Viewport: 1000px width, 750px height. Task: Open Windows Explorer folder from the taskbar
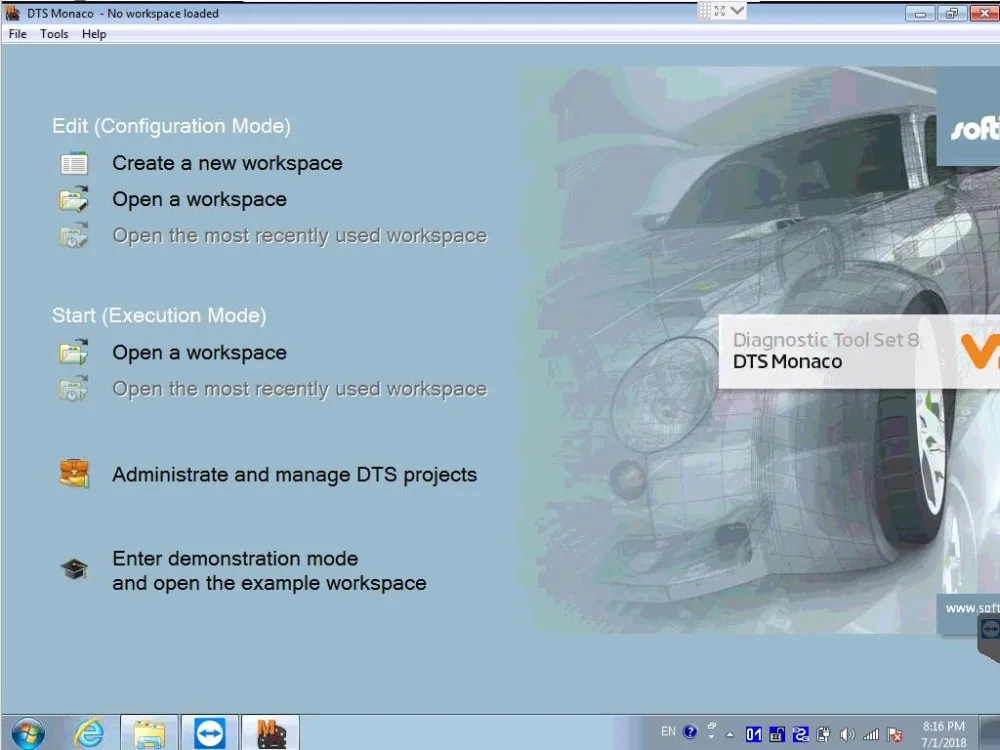[x=148, y=733]
